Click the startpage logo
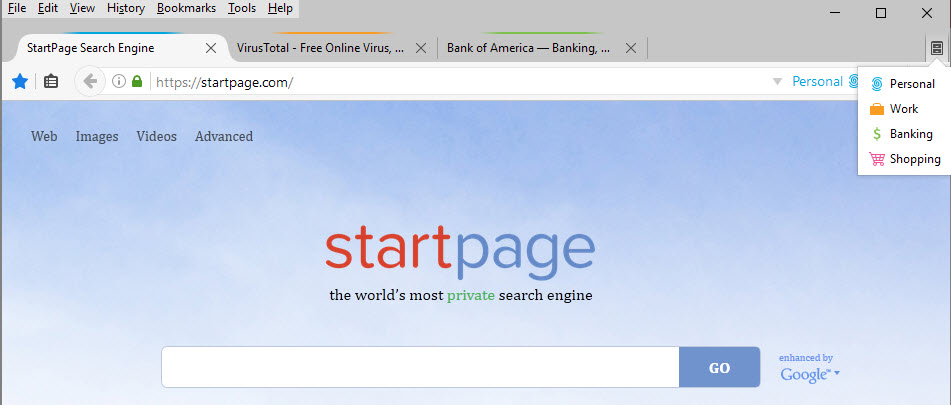 click(460, 252)
